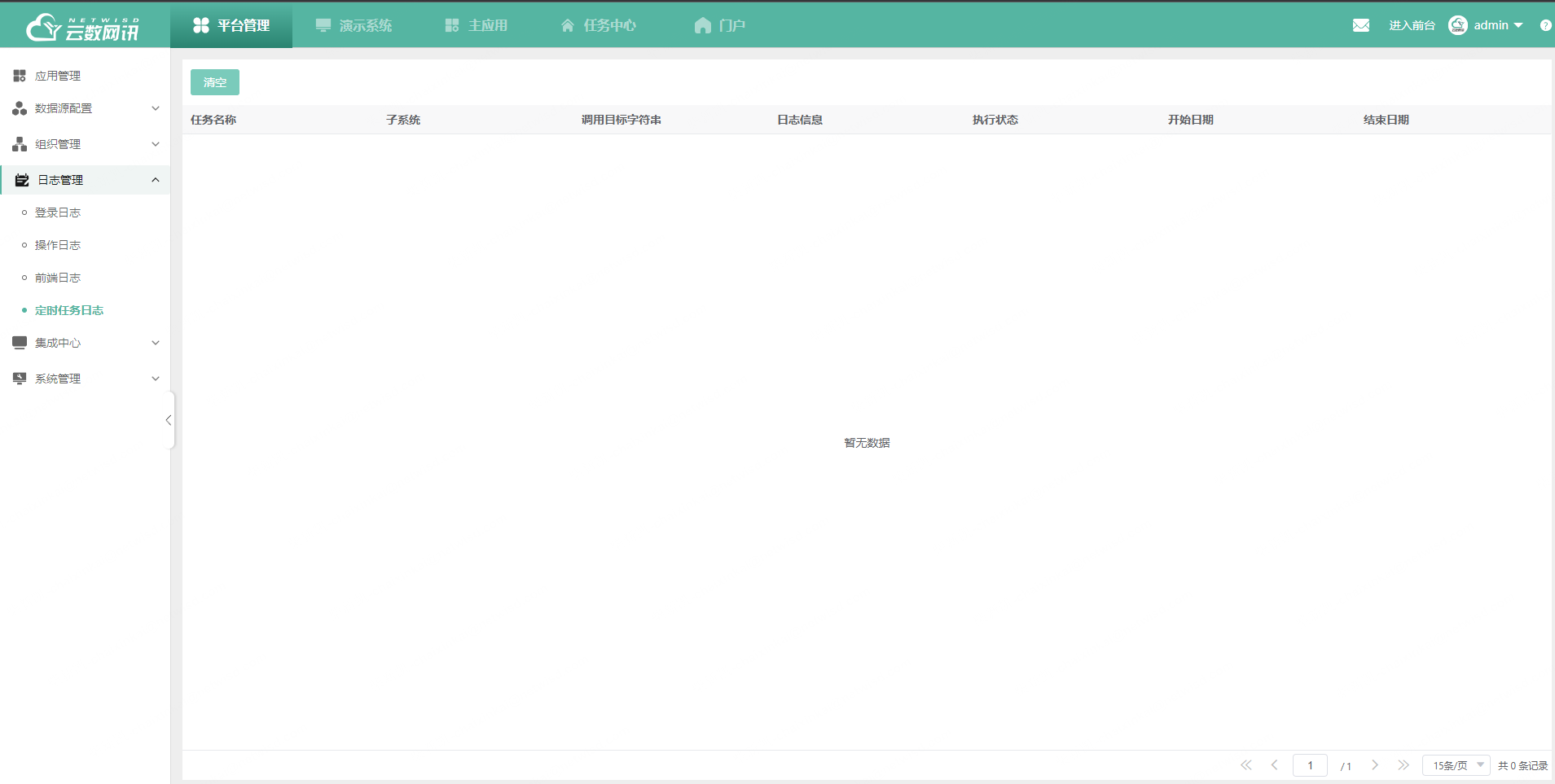Open 日志管理 via its sidebar icon
This screenshot has height=784, width=1555.
tap(21, 179)
